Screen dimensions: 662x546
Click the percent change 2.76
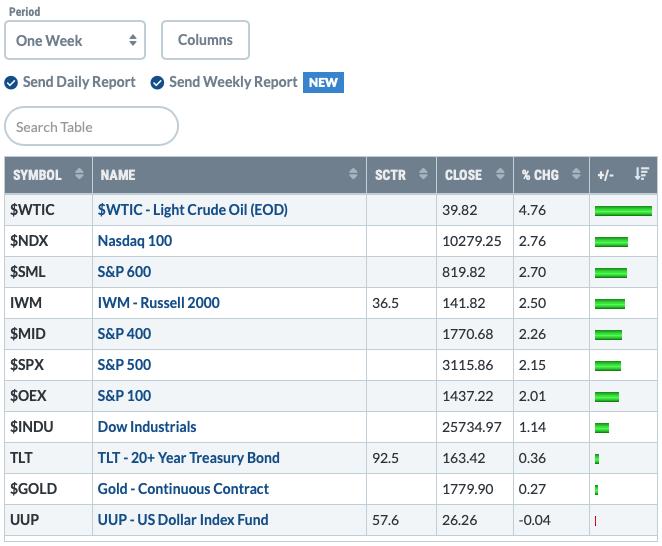click(x=532, y=241)
